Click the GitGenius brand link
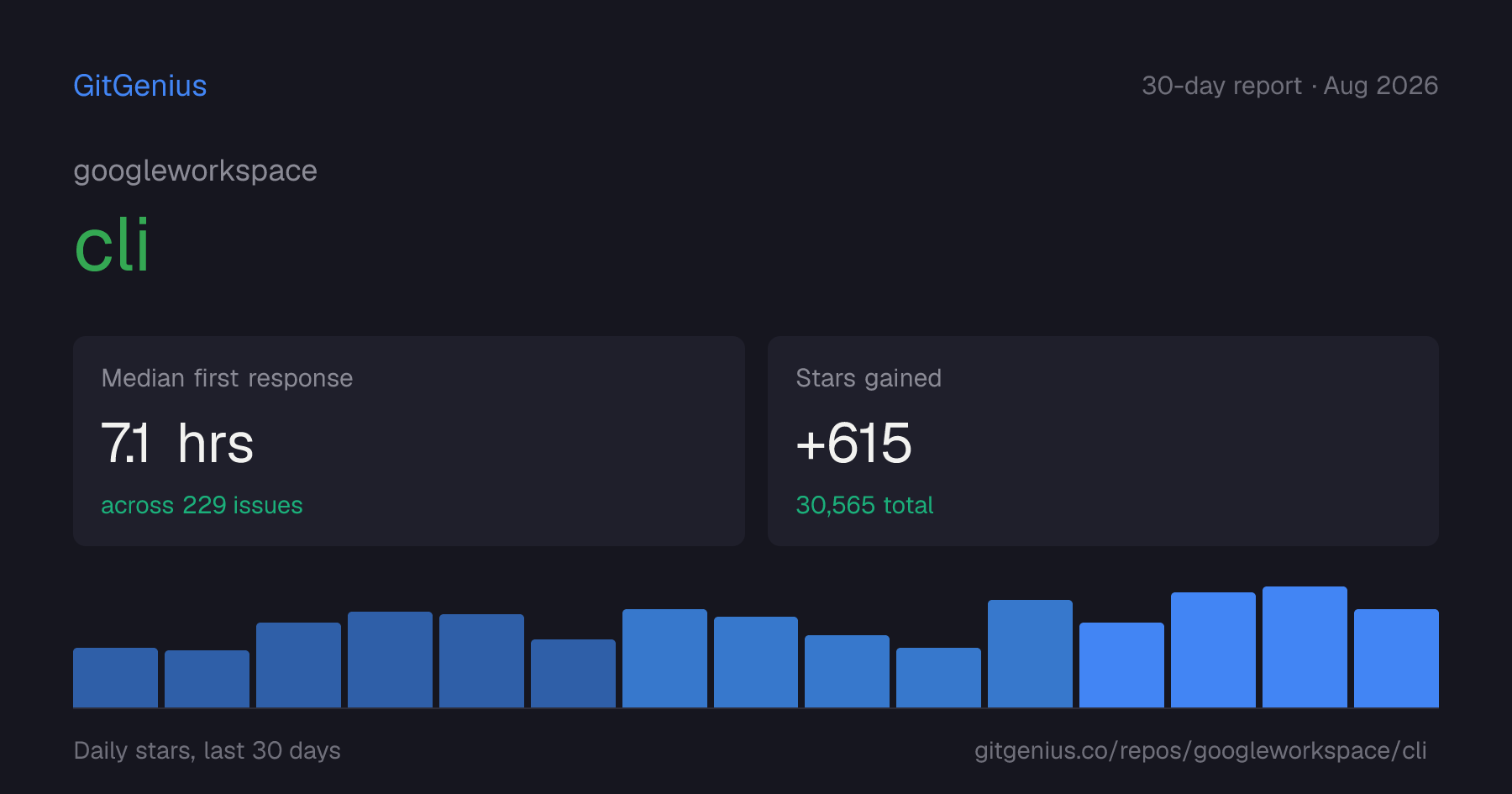 [x=140, y=86]
